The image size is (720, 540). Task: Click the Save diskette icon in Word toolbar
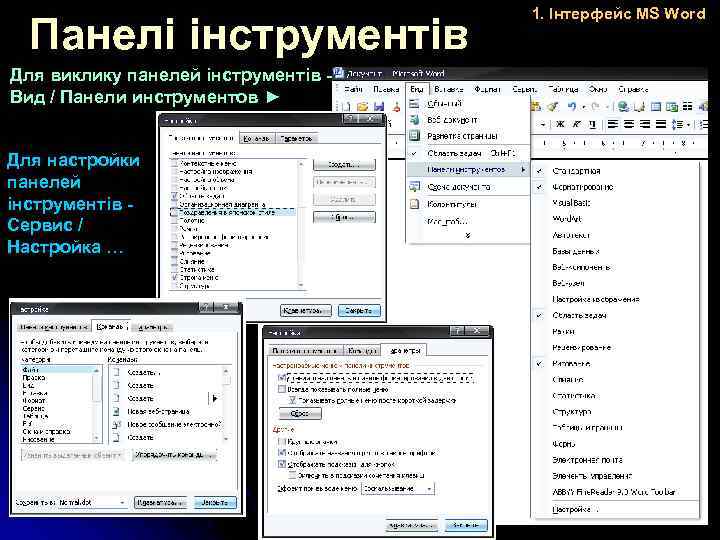coord(379,107)
